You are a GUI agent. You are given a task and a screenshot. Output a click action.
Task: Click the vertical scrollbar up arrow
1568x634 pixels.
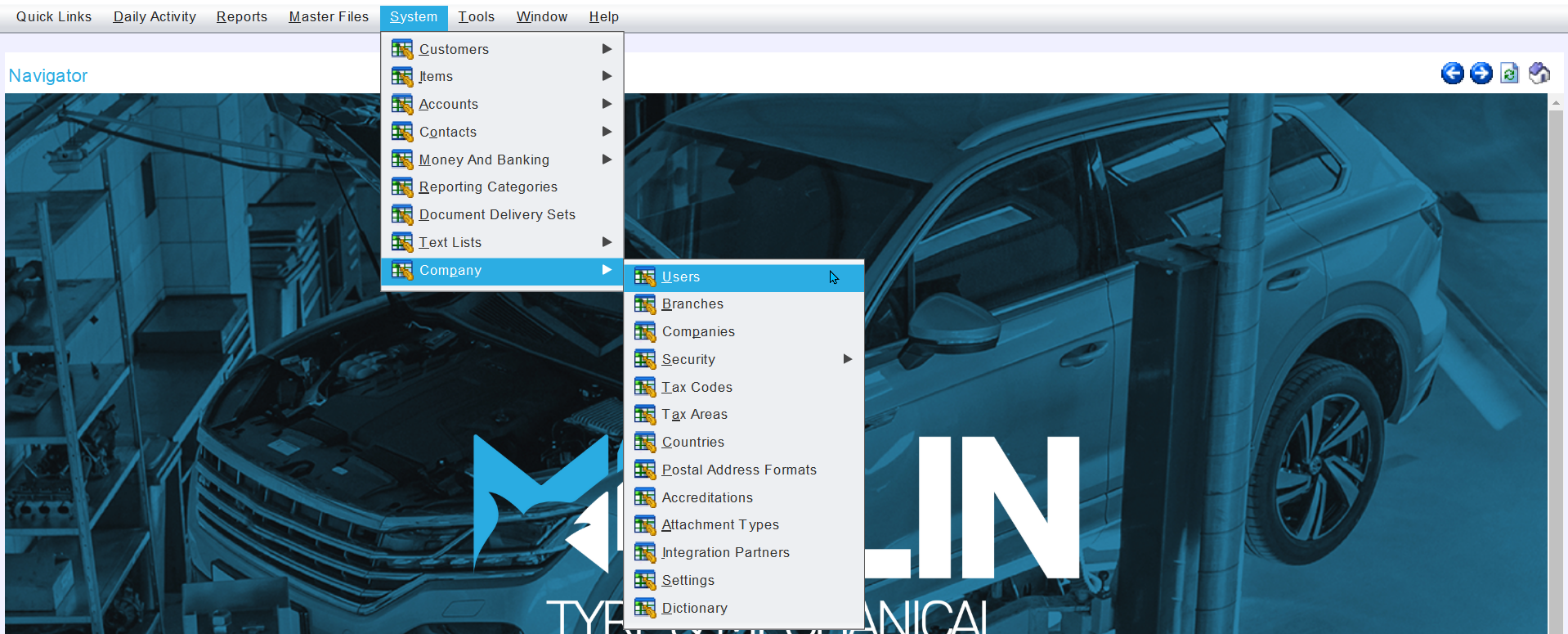[x=1556, y=101]
